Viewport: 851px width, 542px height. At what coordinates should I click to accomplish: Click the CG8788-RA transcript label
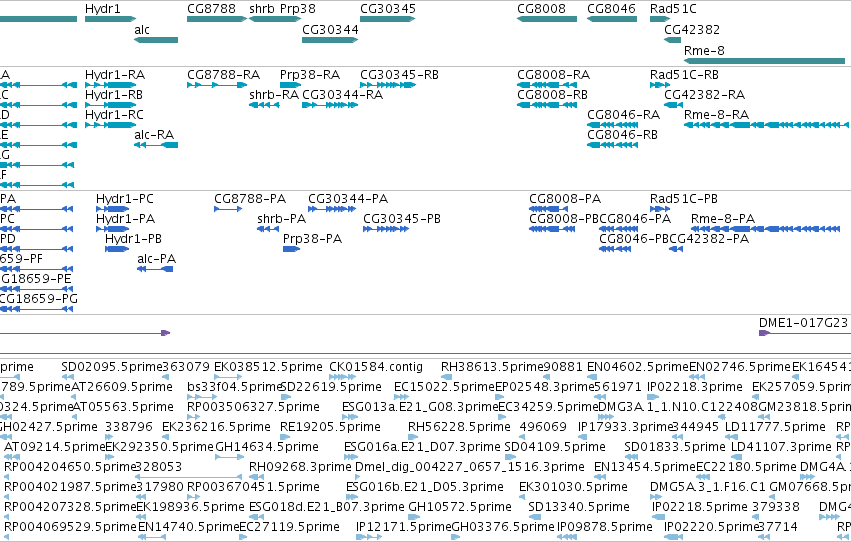(x=224, y=74)
